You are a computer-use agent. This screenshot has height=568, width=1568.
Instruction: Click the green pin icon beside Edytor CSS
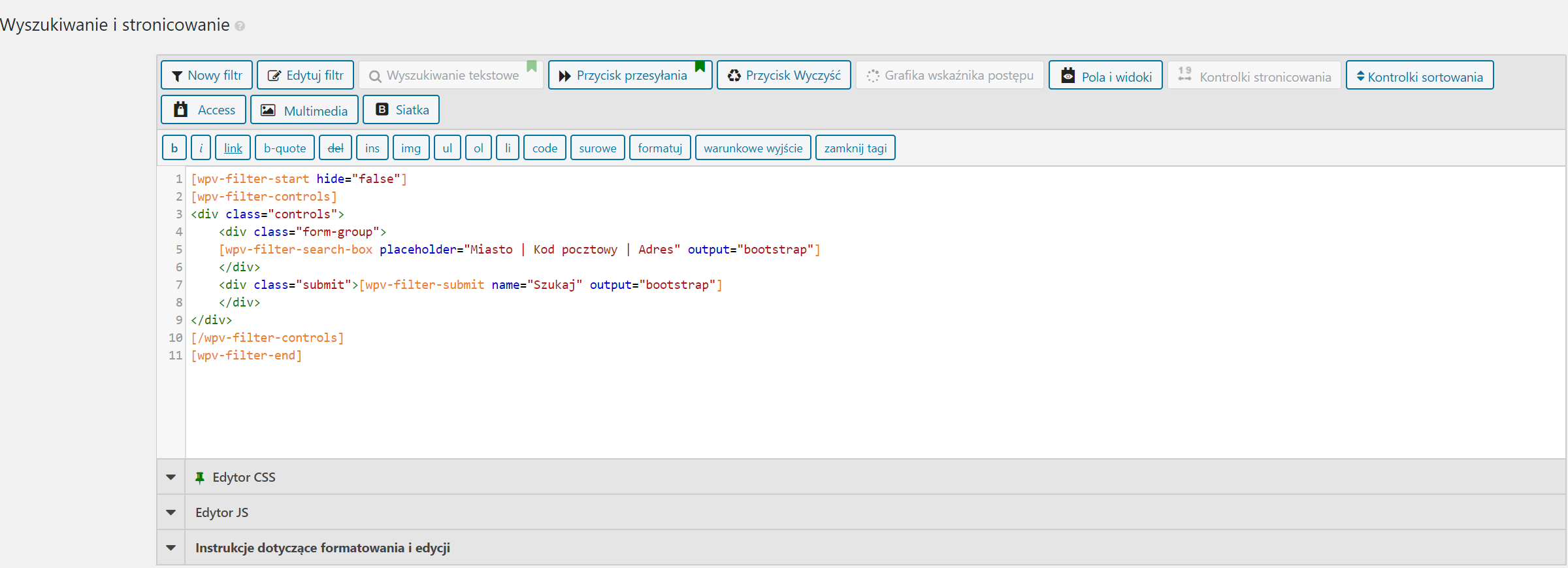click(200, 478)
